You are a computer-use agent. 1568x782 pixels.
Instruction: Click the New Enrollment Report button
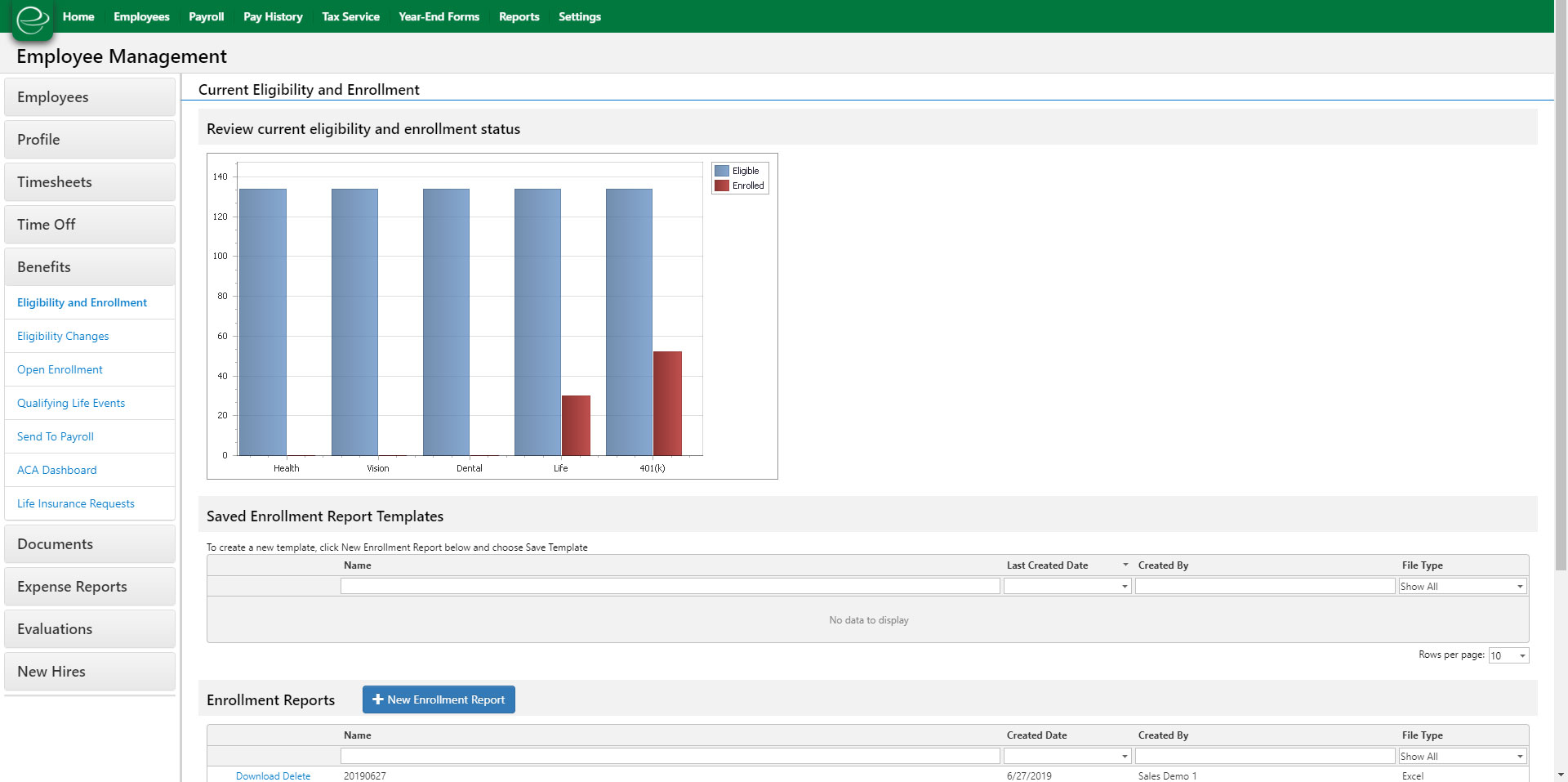(x=439, y=699)
